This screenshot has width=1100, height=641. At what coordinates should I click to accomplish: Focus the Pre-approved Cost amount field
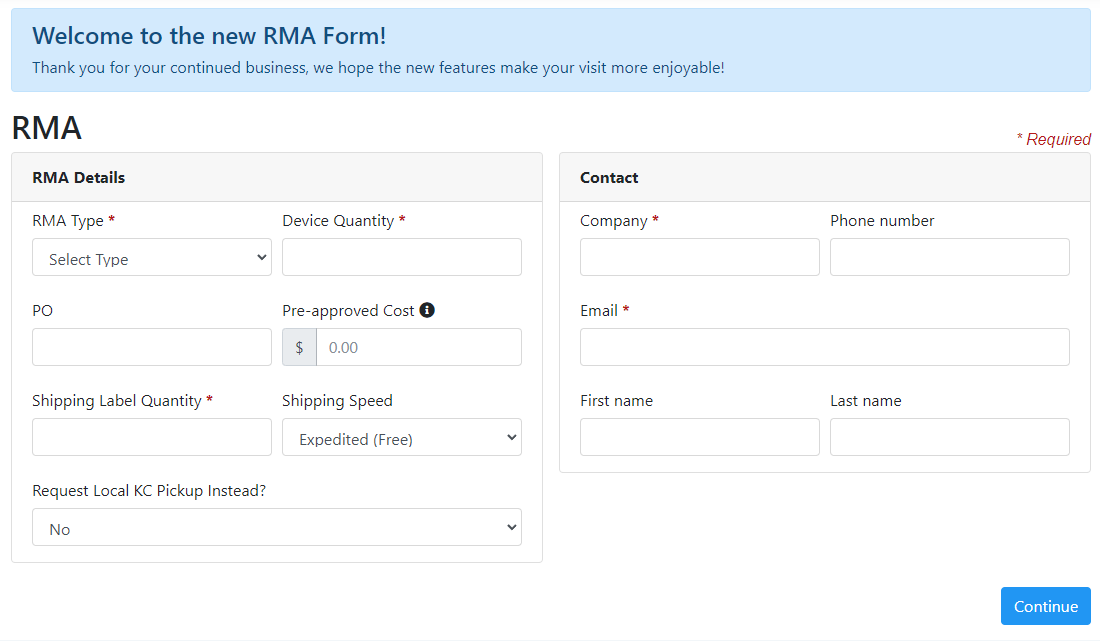[419, 347]
